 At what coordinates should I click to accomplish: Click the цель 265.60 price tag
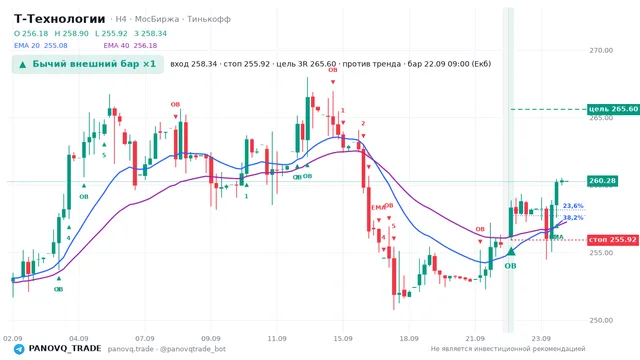click(613, 109)
